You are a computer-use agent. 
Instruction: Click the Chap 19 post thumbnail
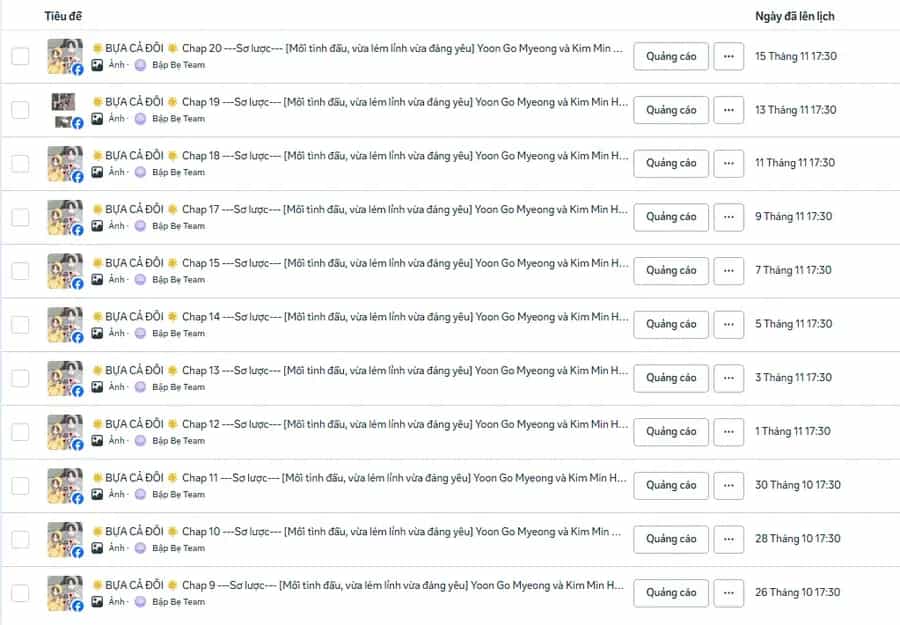point(65,110)
